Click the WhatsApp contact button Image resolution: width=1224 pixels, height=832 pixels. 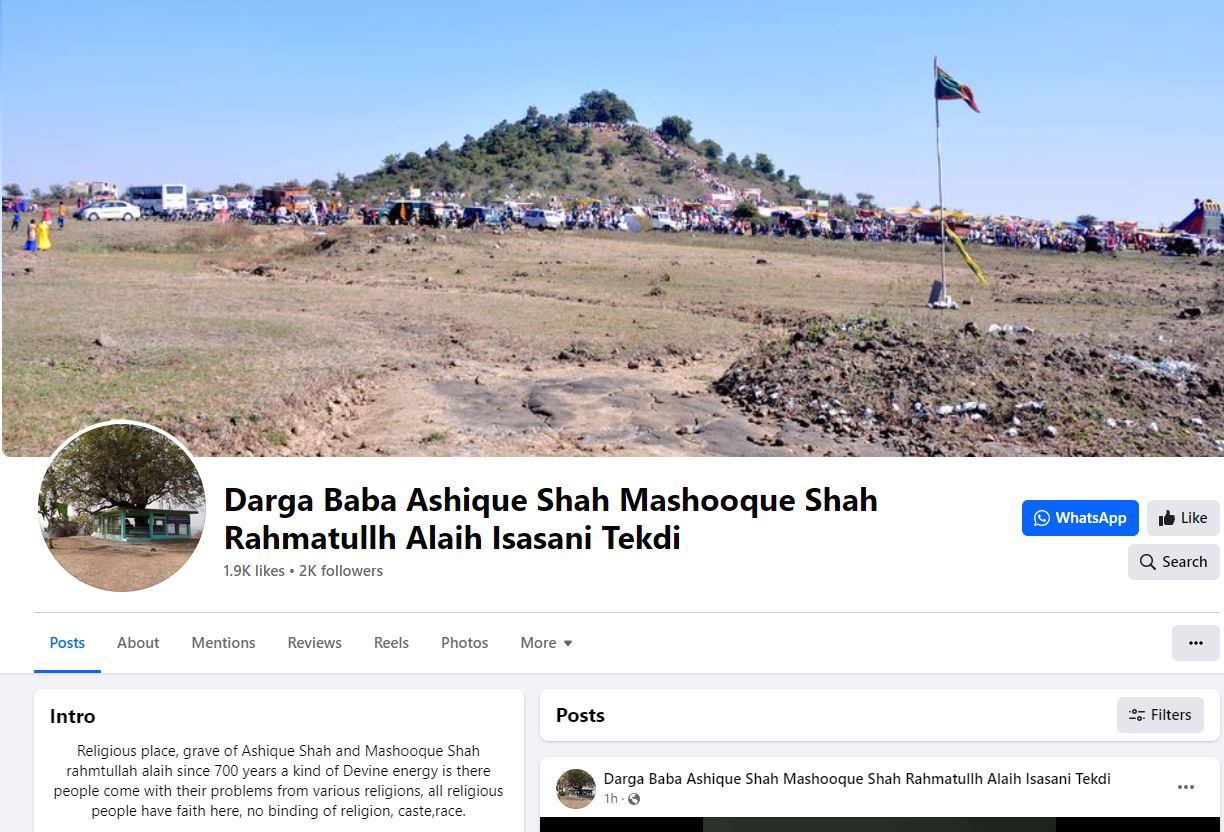[x=1080, y=518]
